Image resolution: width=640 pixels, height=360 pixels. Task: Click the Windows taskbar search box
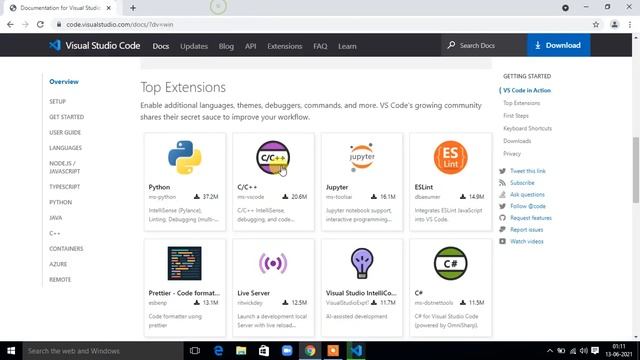pos(103,351)
